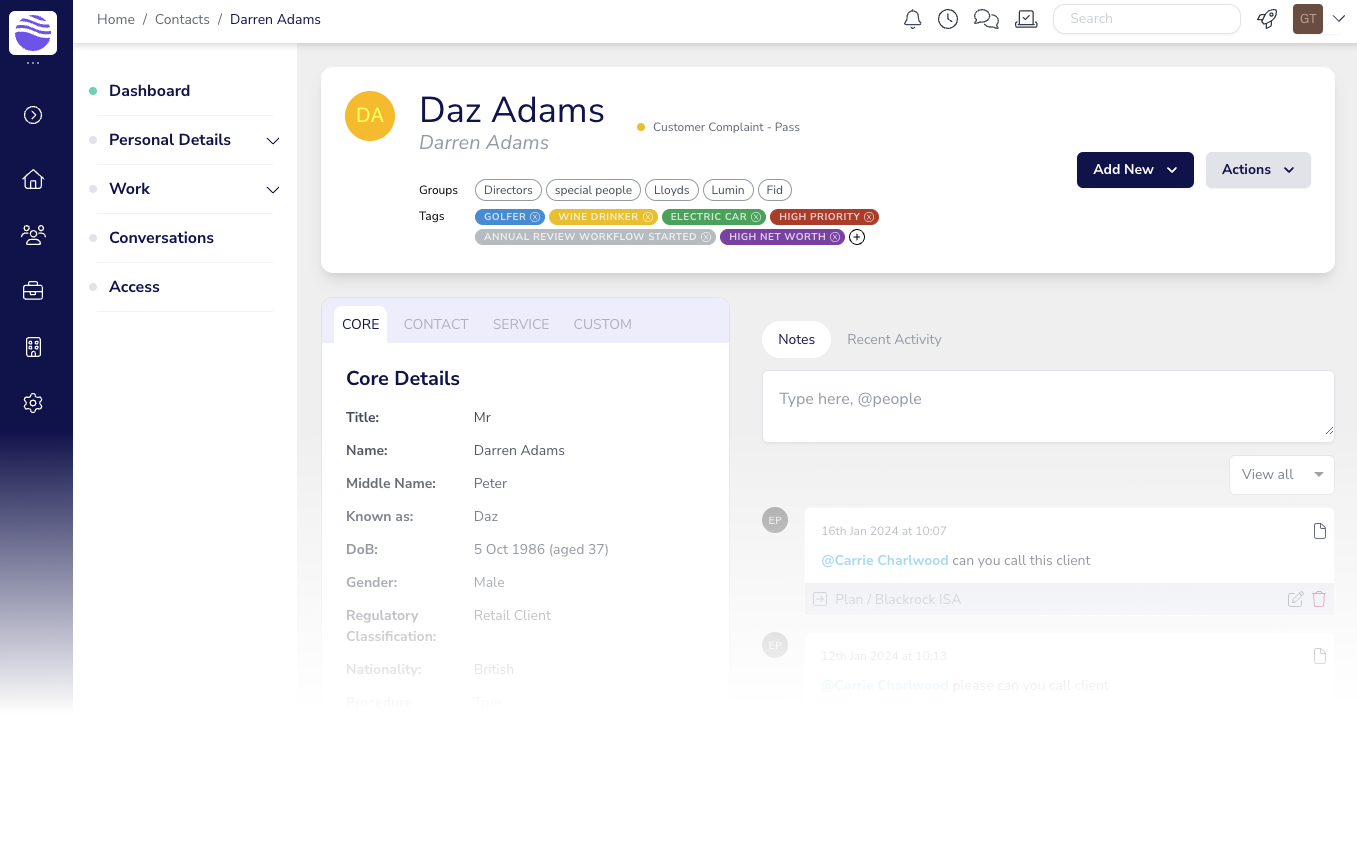
Task: Open the chat messages icon
Action: 986,19
